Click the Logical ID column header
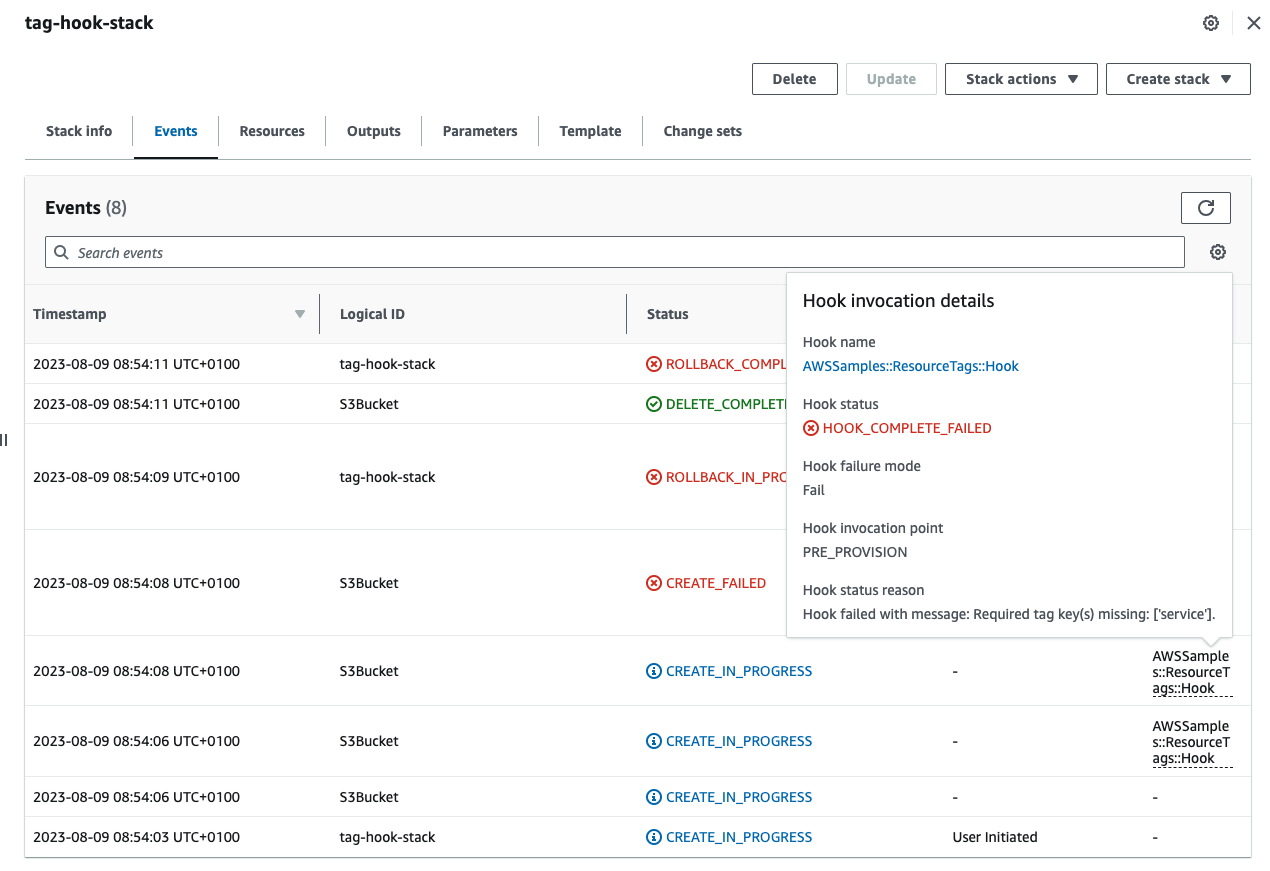The height and width of the screenshot is (871, 1270). coord(372,314)
